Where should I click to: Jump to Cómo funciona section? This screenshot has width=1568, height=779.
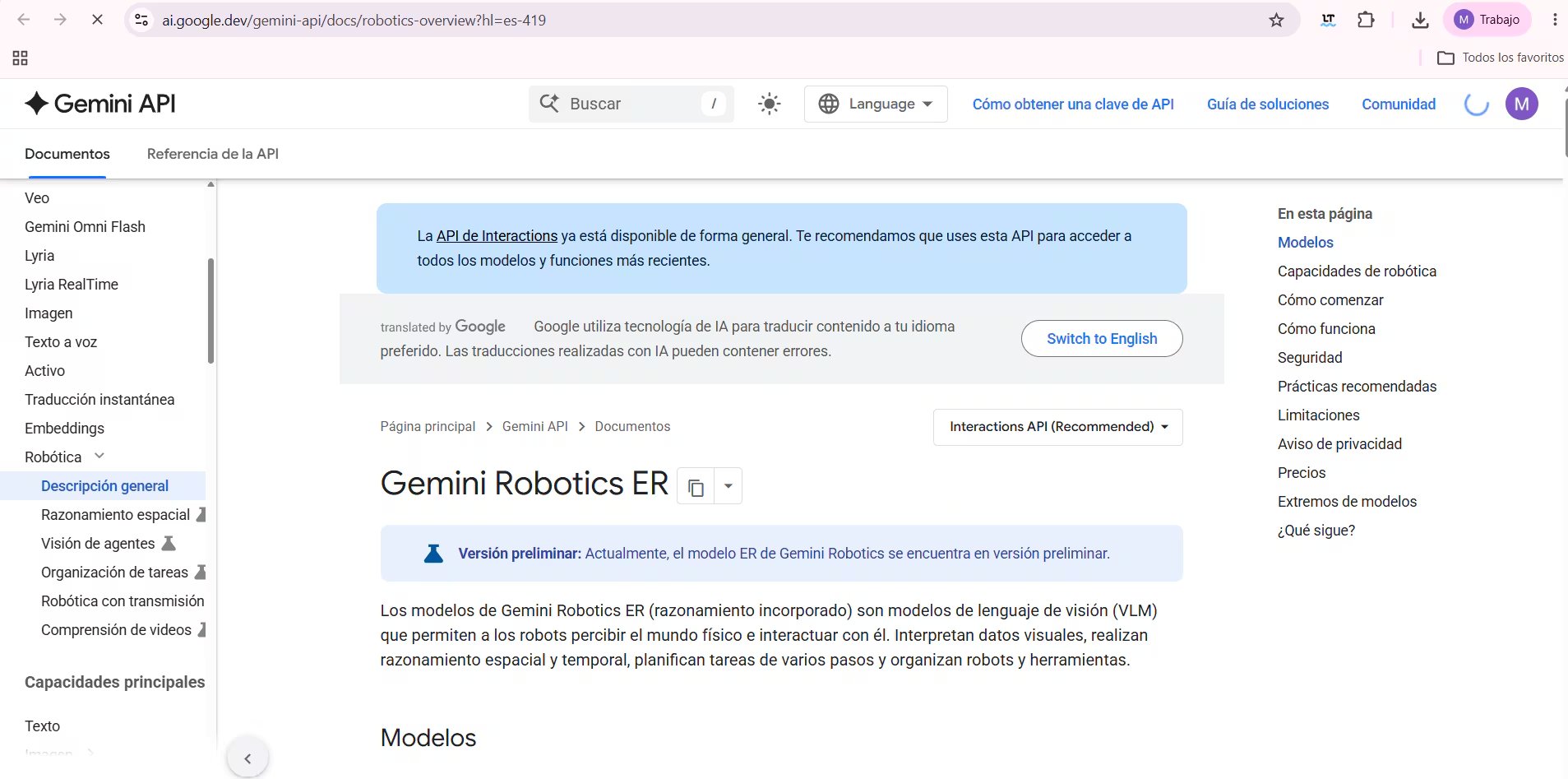point(1326,329)
